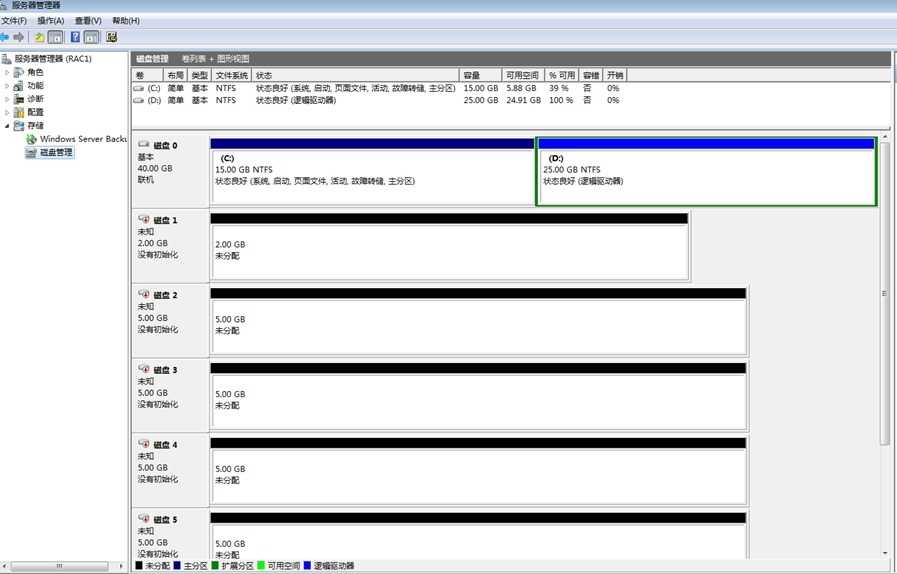Select the 5.00 GB unallocated block on 磁盘 3
The height and width of the screenshot is (574, 897).
pyautogui.click(x=478, y=396)
